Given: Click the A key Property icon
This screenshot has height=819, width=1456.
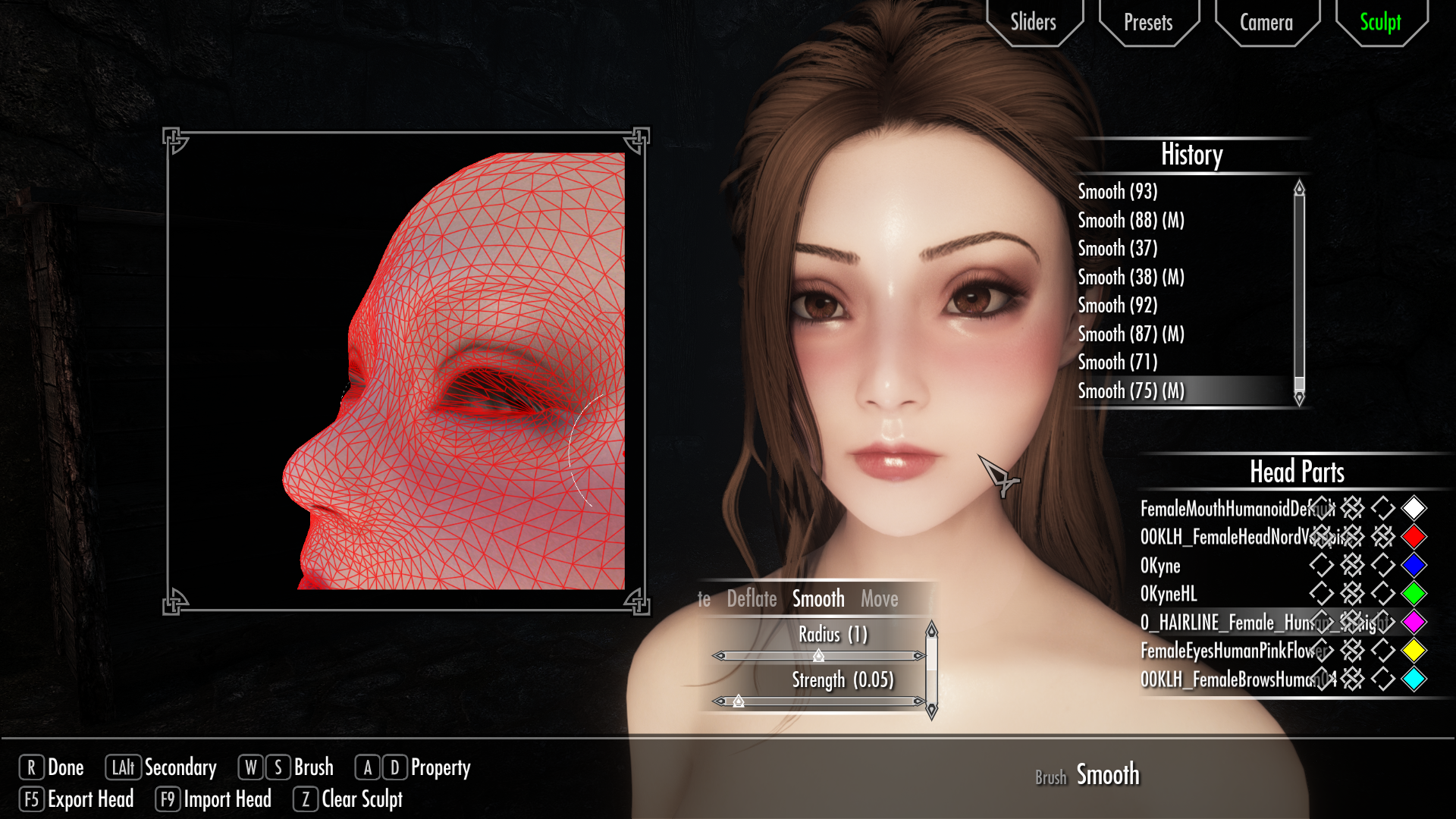Looking at the screenshot, I should (x=368, y=767).
